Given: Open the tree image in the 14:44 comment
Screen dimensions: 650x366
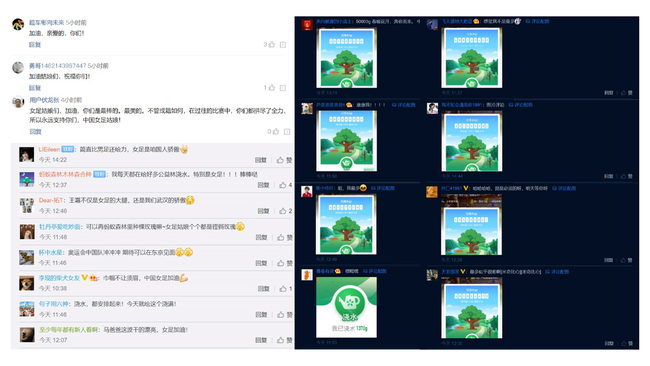Looking at the screenshot, I should click(472, 141).
